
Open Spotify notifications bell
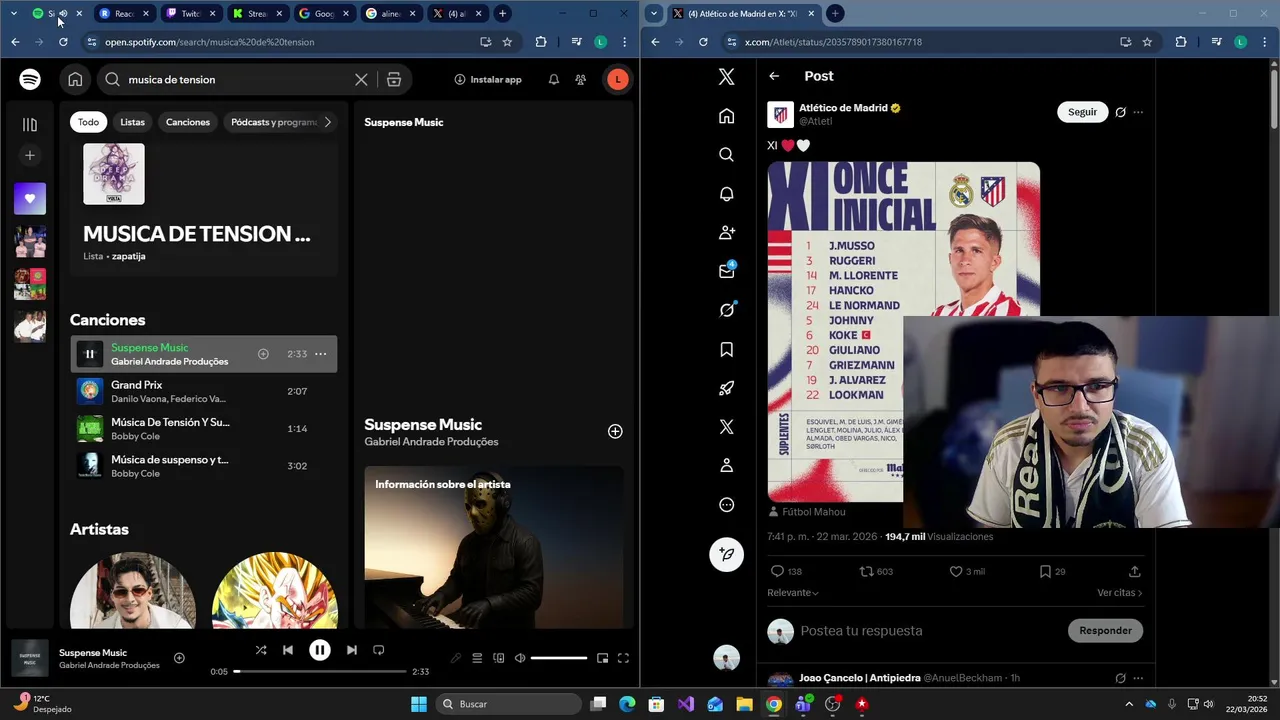coord(554,79)
